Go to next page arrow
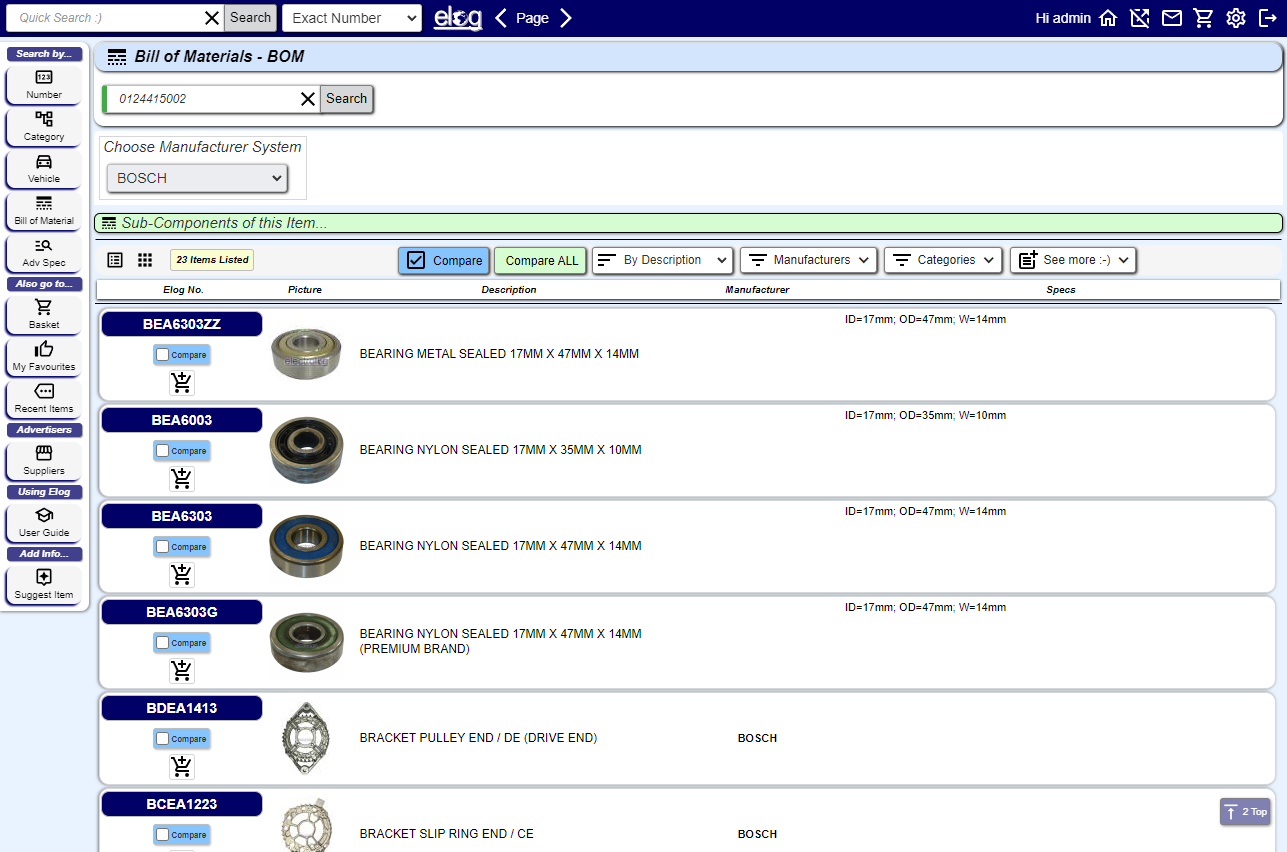 point(566,18)
